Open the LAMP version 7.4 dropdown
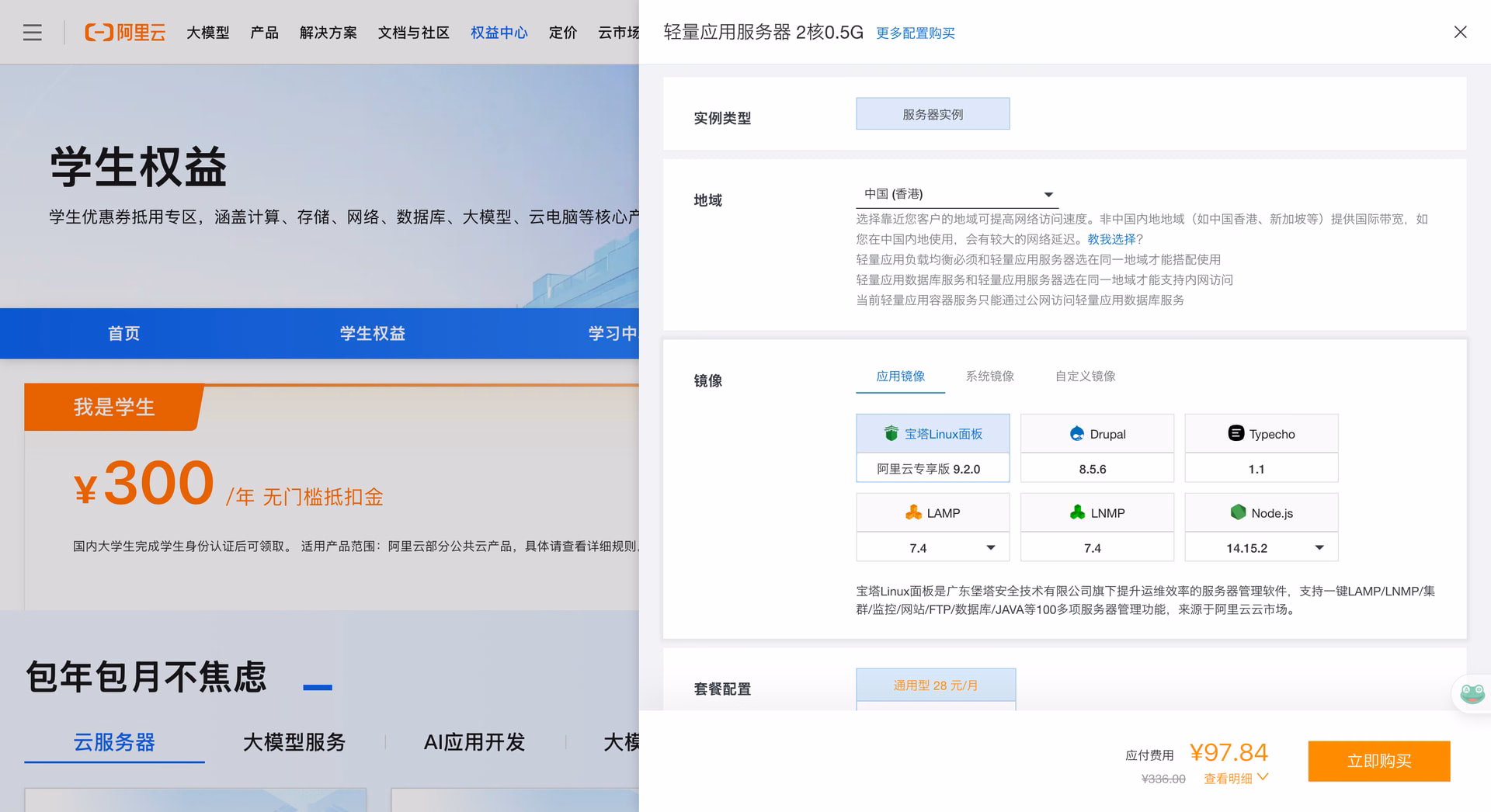 coord(933,547)
